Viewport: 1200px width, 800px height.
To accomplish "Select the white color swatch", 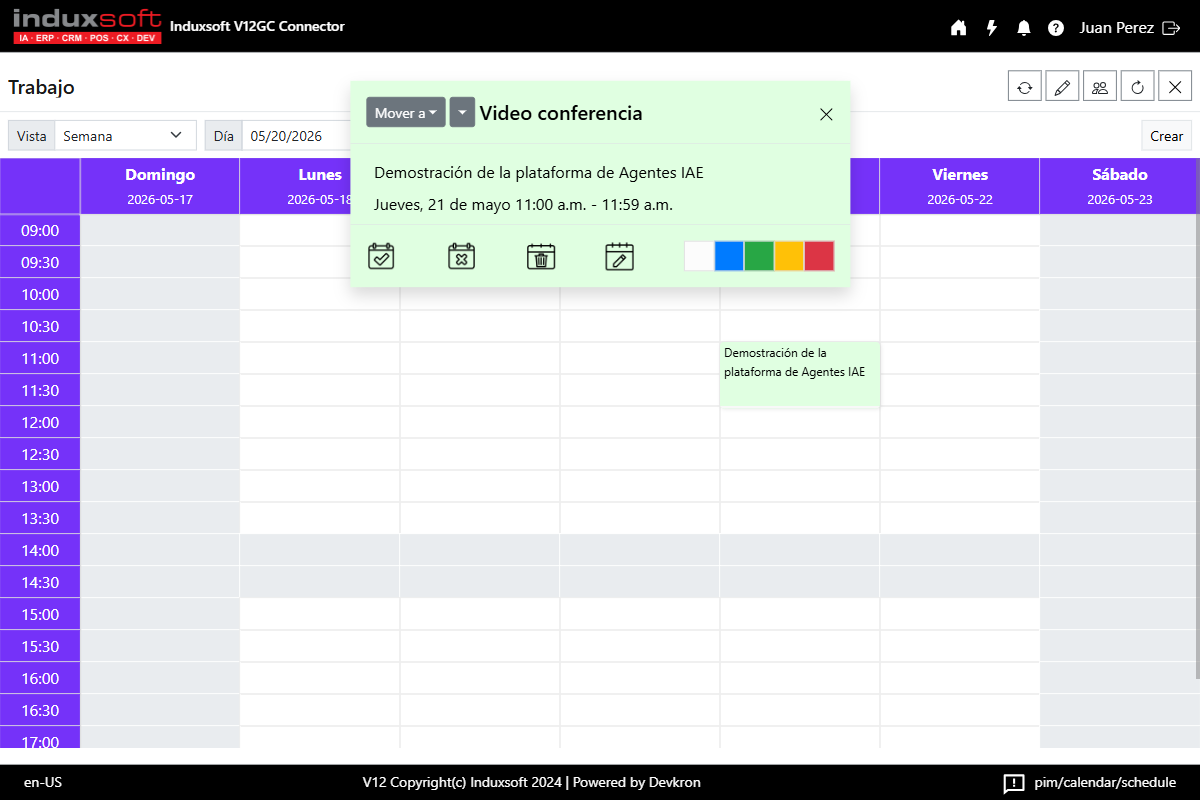I will click(x=699, y=256).
